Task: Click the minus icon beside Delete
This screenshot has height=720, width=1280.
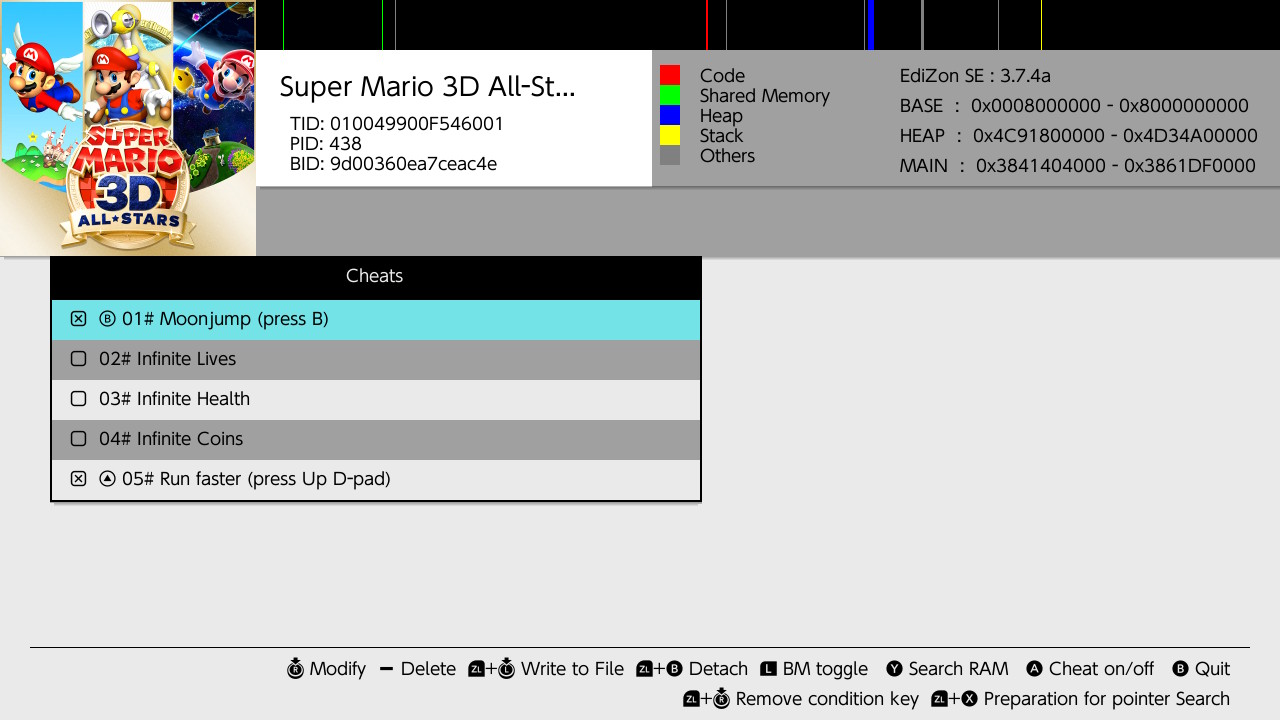Action: tap(387, 669)
